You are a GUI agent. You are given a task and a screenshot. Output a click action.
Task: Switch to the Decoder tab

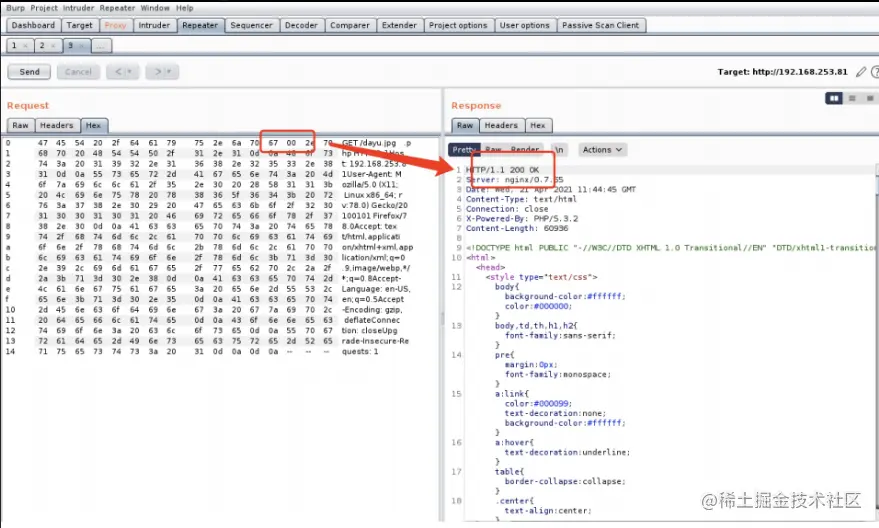click(301, 25)
